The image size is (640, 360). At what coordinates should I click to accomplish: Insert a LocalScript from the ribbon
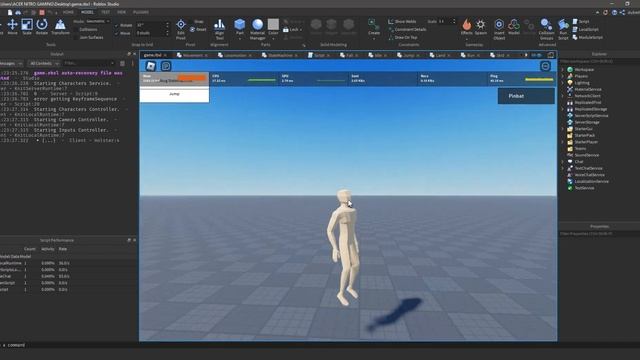tap(585, 29)
